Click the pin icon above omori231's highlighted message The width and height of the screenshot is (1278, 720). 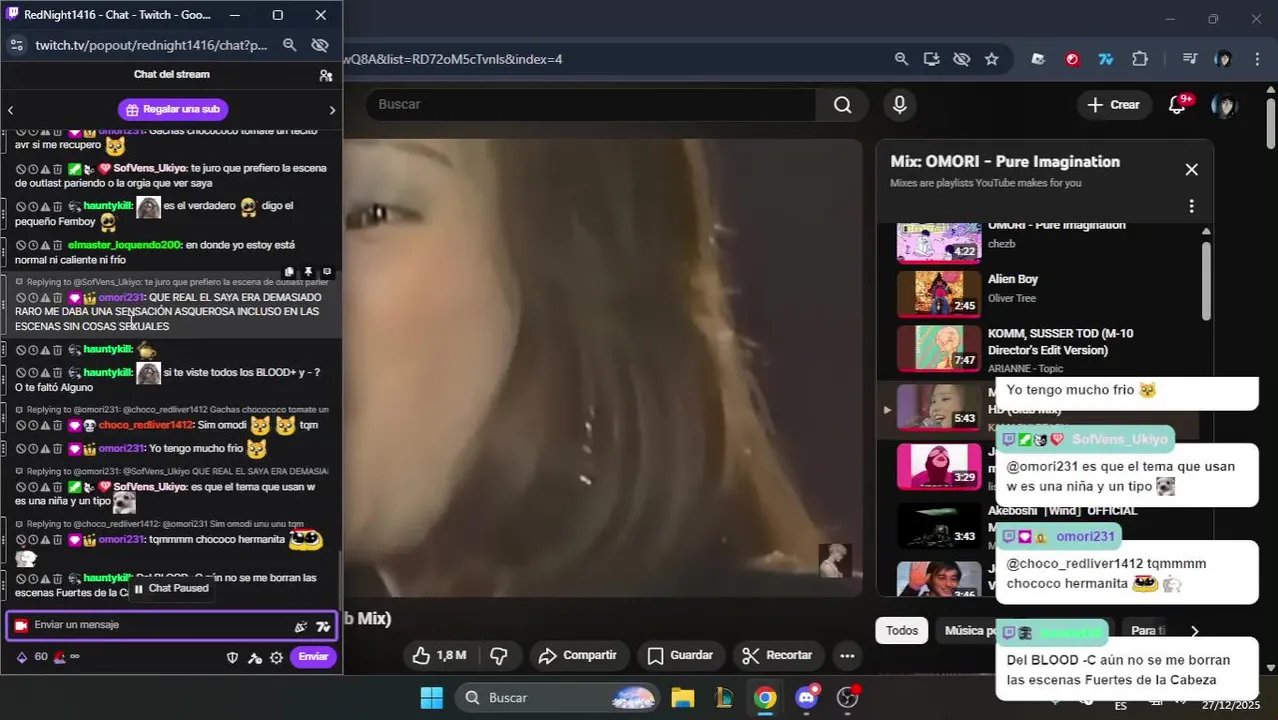point(308,272)
